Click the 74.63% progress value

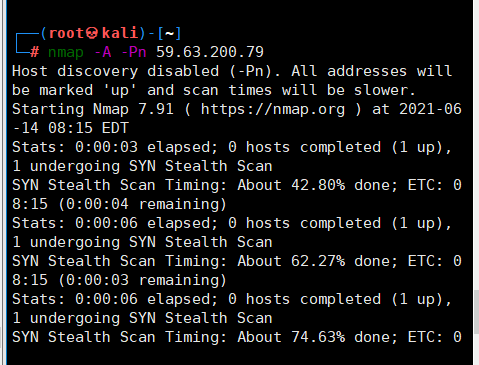click(x=318, y=337)
